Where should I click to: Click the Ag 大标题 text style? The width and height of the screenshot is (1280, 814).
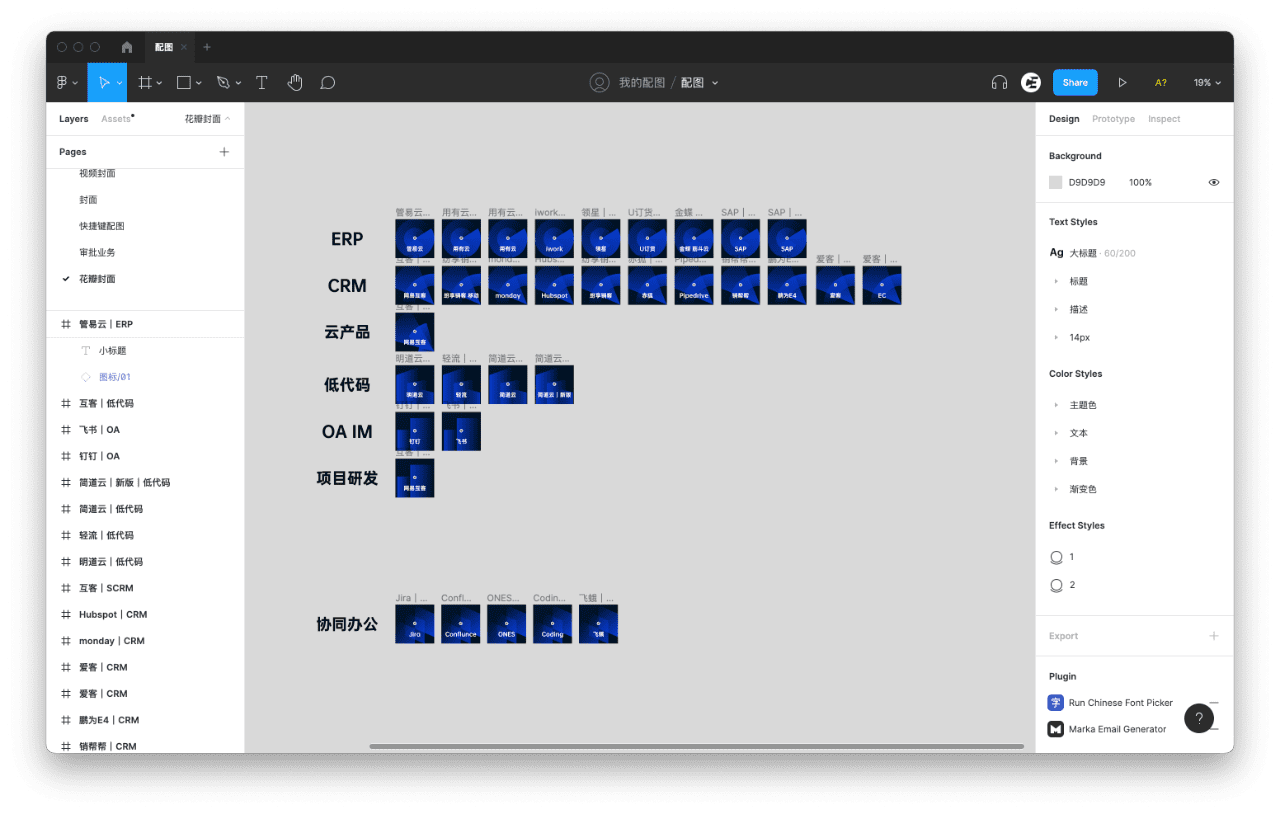tap(1092, 253)
